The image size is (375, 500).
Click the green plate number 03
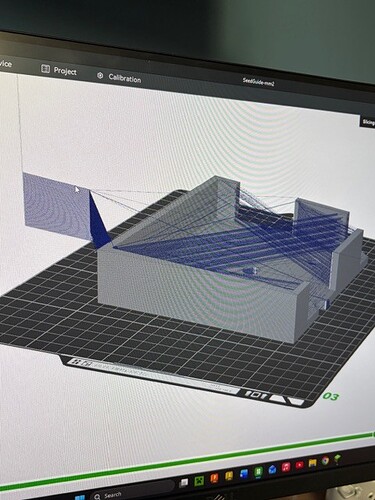[330, 396]
